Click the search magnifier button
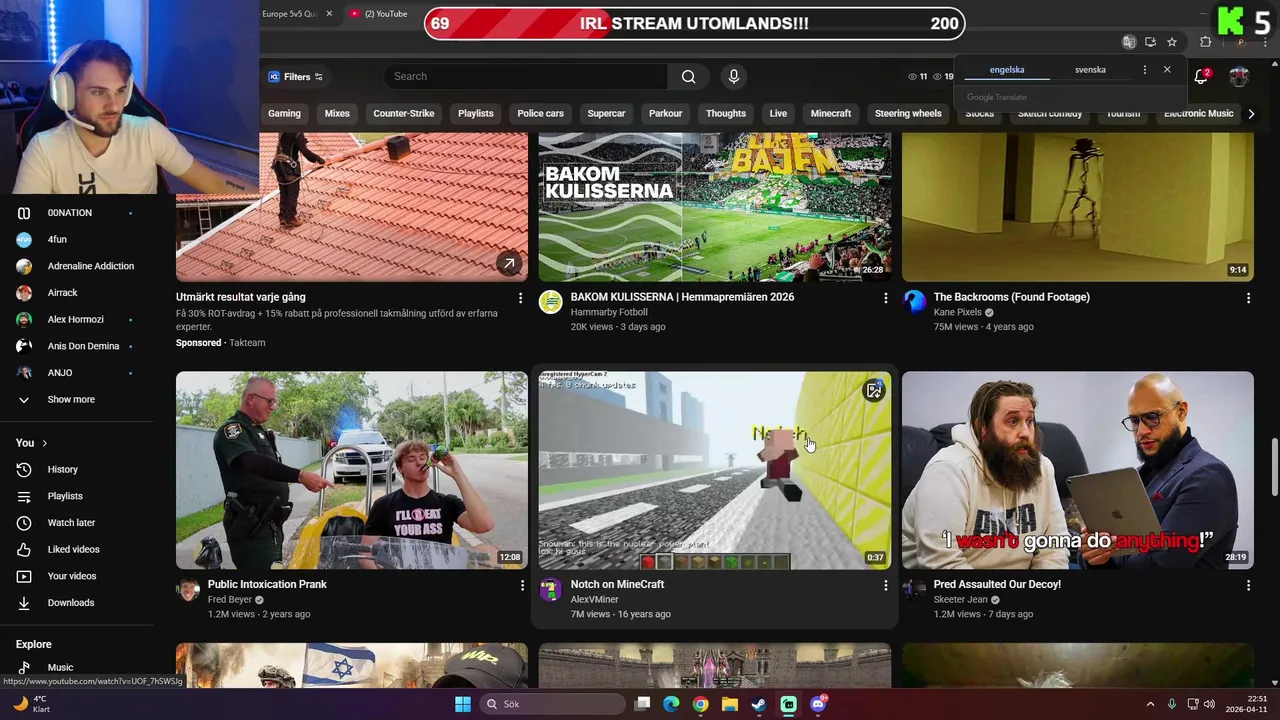 (688, 77)
